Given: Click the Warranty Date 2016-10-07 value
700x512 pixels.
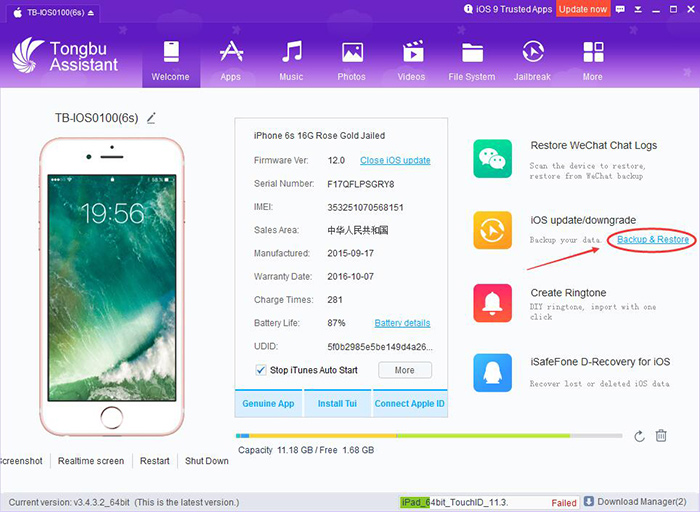Looking at the screenshot, I should [x=350, y=277].
